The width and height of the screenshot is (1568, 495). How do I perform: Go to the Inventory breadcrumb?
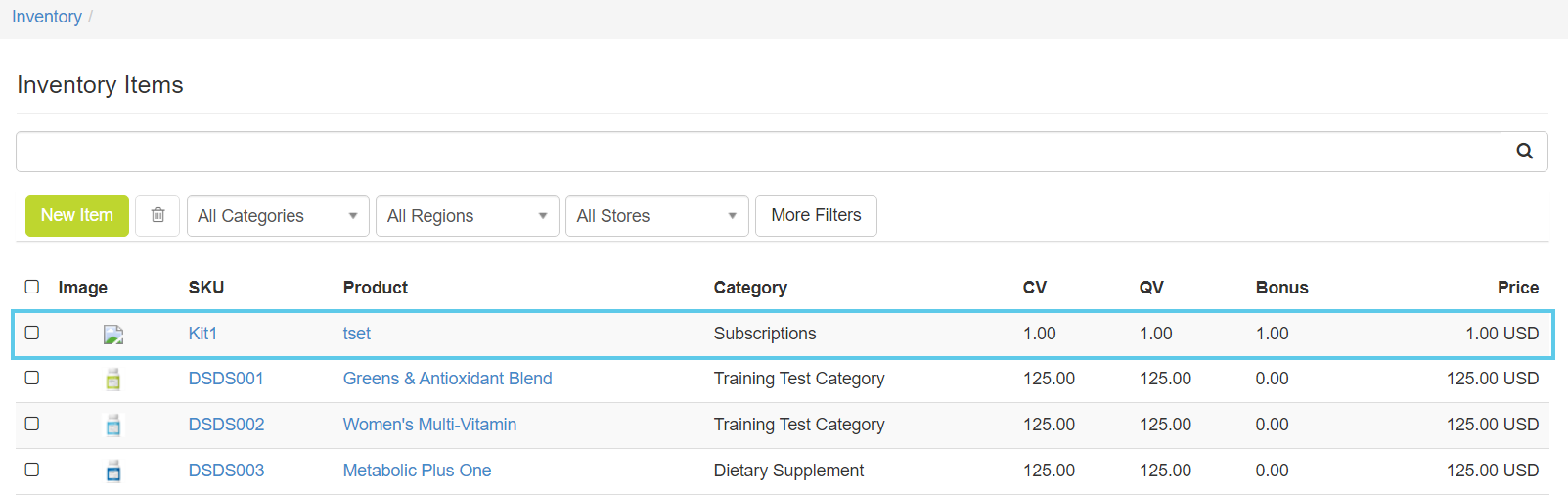click(47, 17)
